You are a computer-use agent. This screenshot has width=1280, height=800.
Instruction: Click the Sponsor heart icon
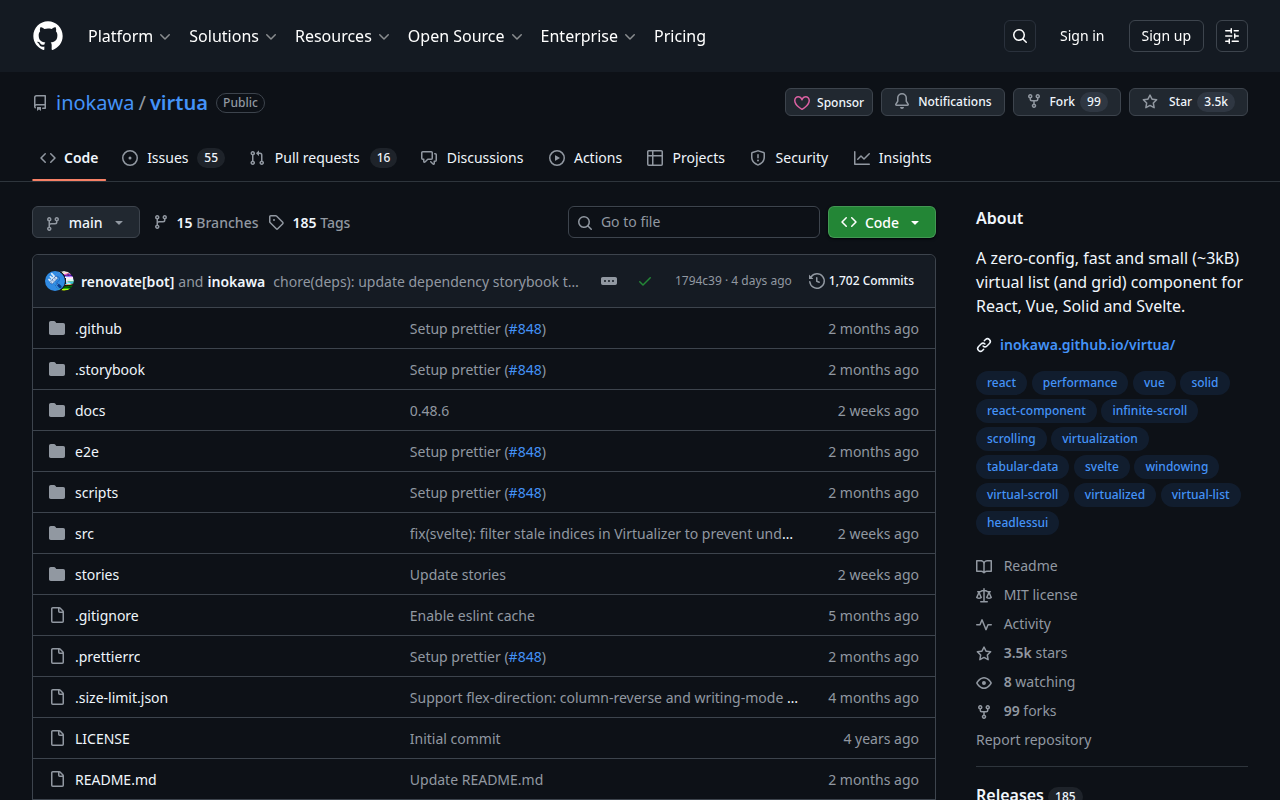(x=802, y=102)
